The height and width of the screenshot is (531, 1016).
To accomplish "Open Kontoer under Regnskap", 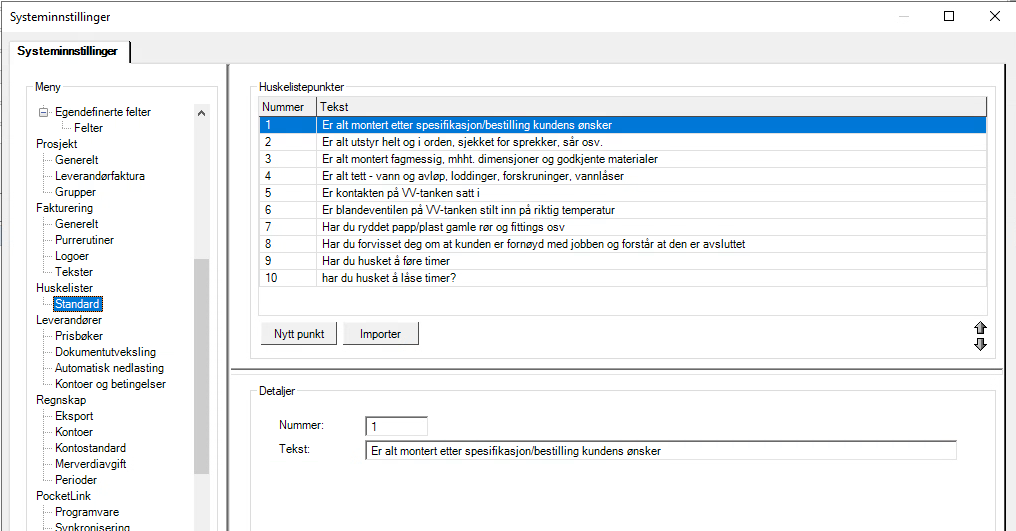I will point(74,432).
